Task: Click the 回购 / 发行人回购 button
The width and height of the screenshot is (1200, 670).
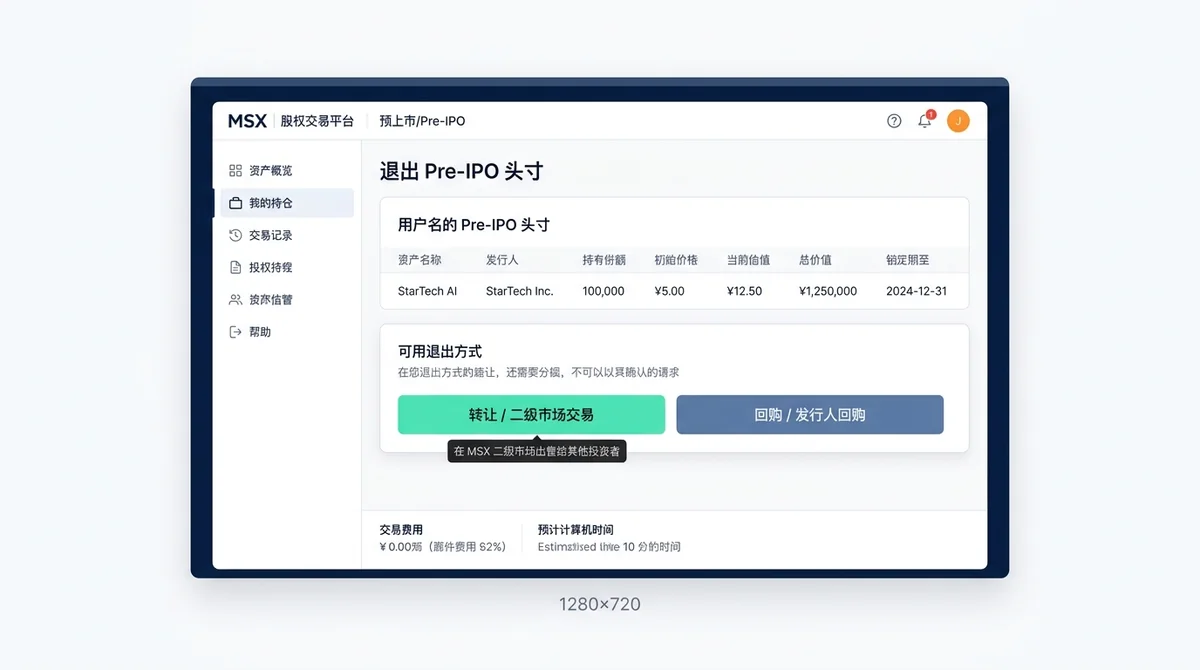Action: pyautogui.click(x=810, y=414)
